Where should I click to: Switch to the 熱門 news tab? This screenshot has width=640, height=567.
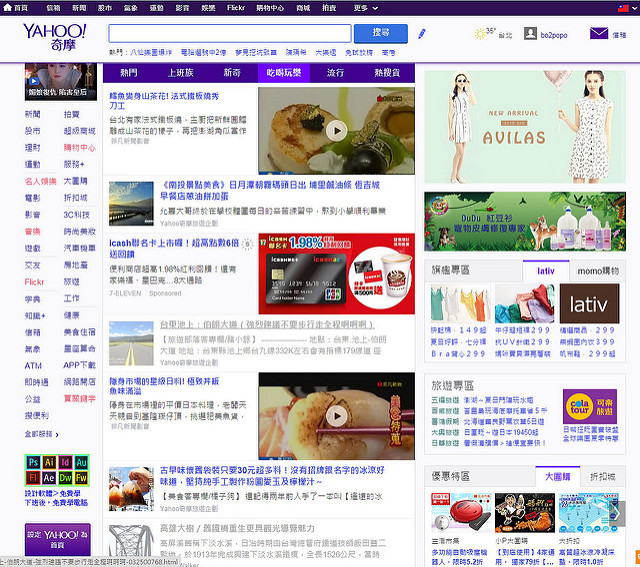[x=129, y=73]
